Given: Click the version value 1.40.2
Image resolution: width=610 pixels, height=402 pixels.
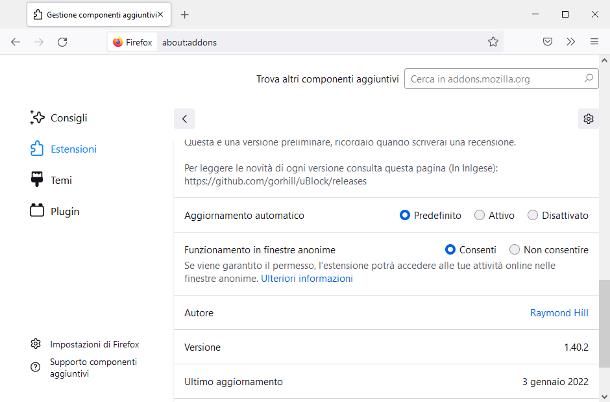Looking at the screenshot, I should tap(576, 347).
